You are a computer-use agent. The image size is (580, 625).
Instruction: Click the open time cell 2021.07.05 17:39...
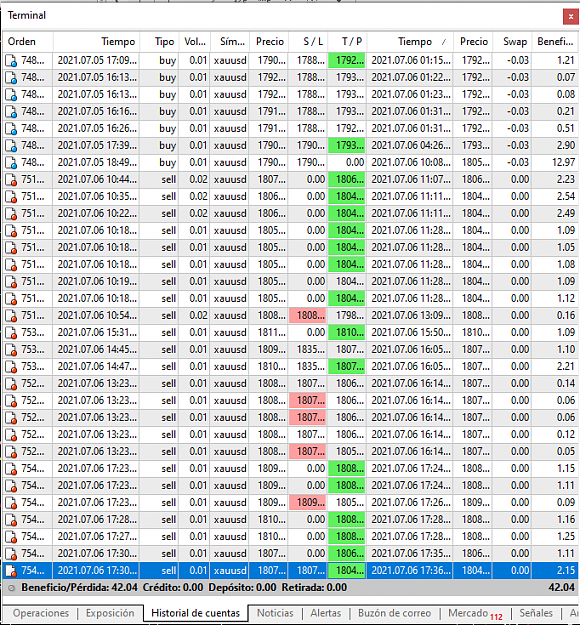96,145
